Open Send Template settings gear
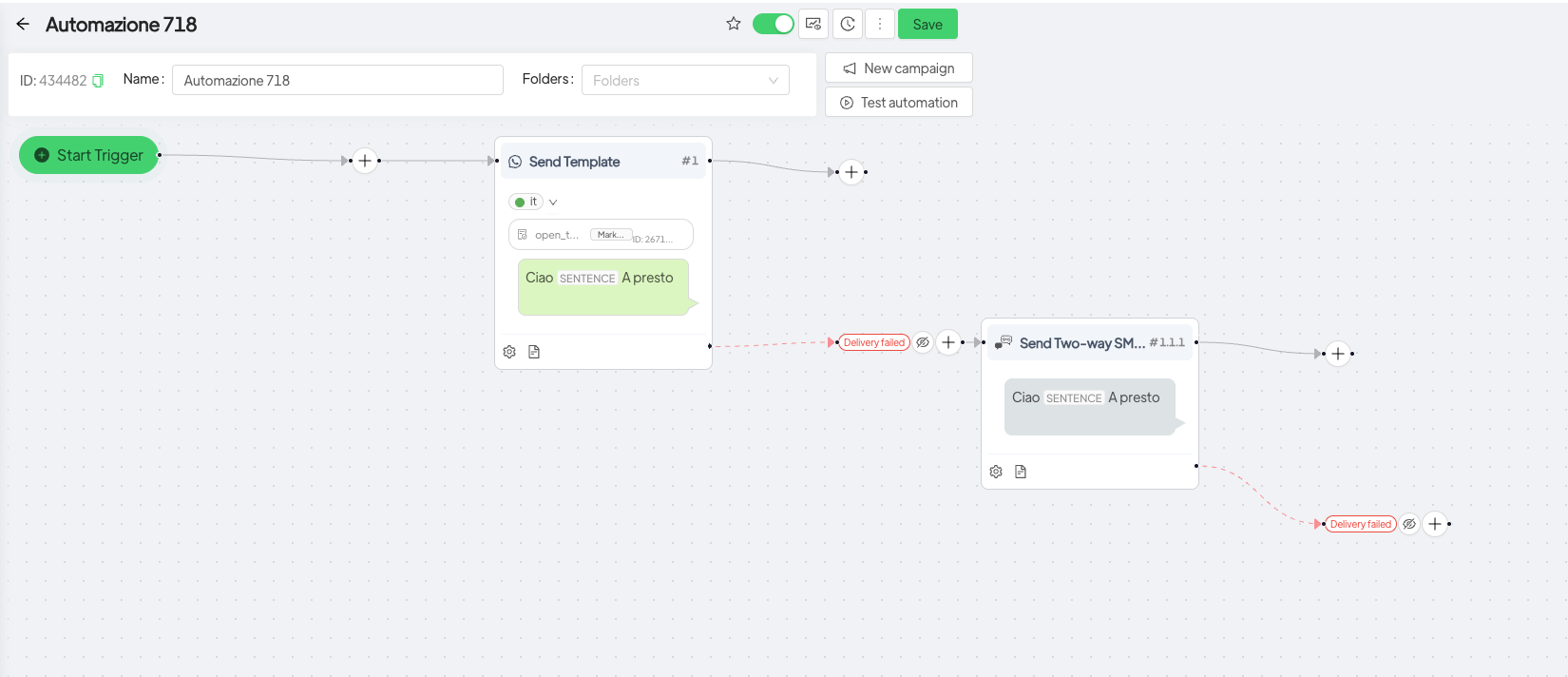Image resolution: width=1568 pixels, height=677 pixels. coord(509,352)
